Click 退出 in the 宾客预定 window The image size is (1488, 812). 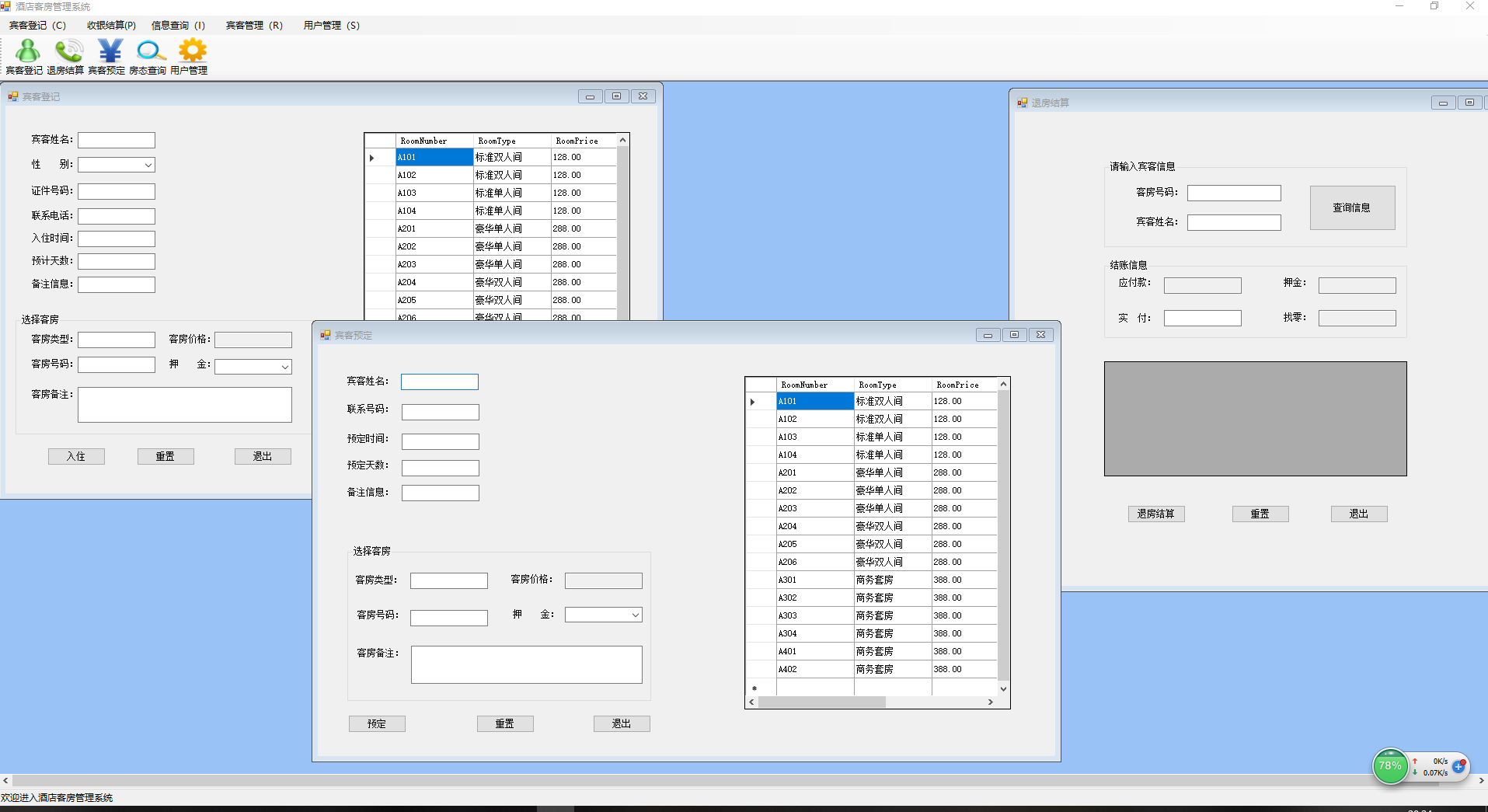tap(622, 723)
